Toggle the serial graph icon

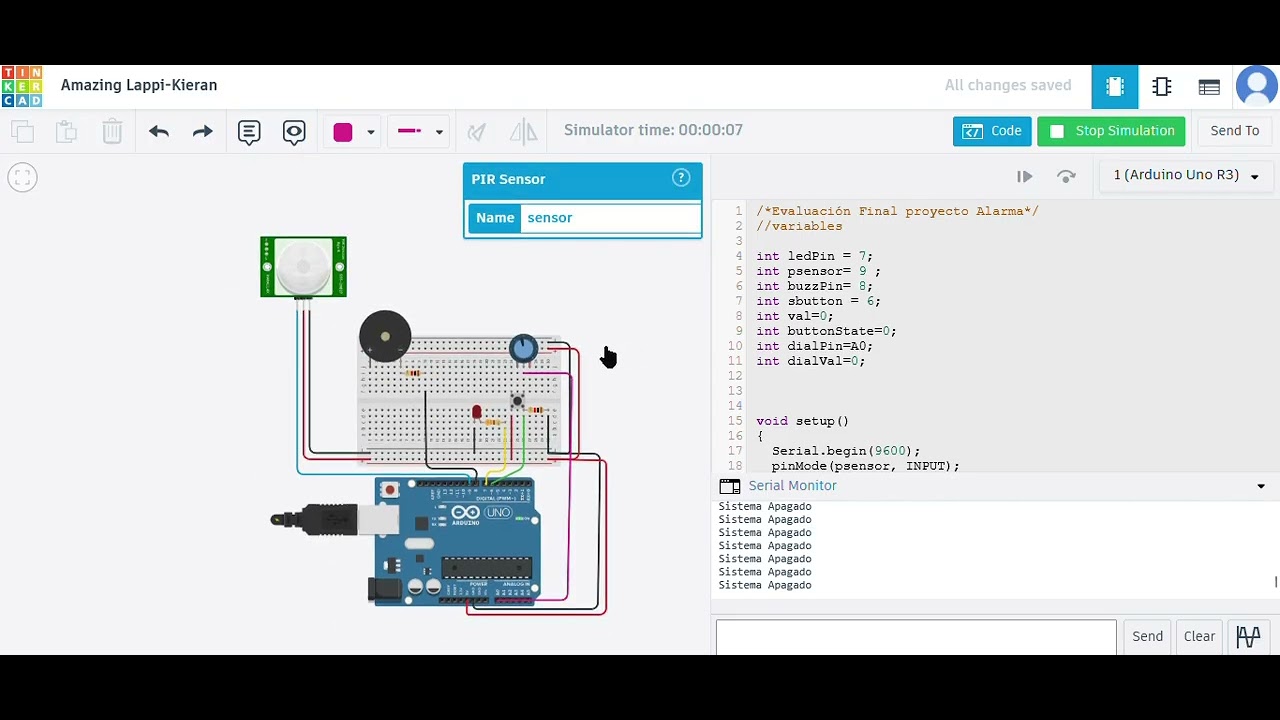1248,637
